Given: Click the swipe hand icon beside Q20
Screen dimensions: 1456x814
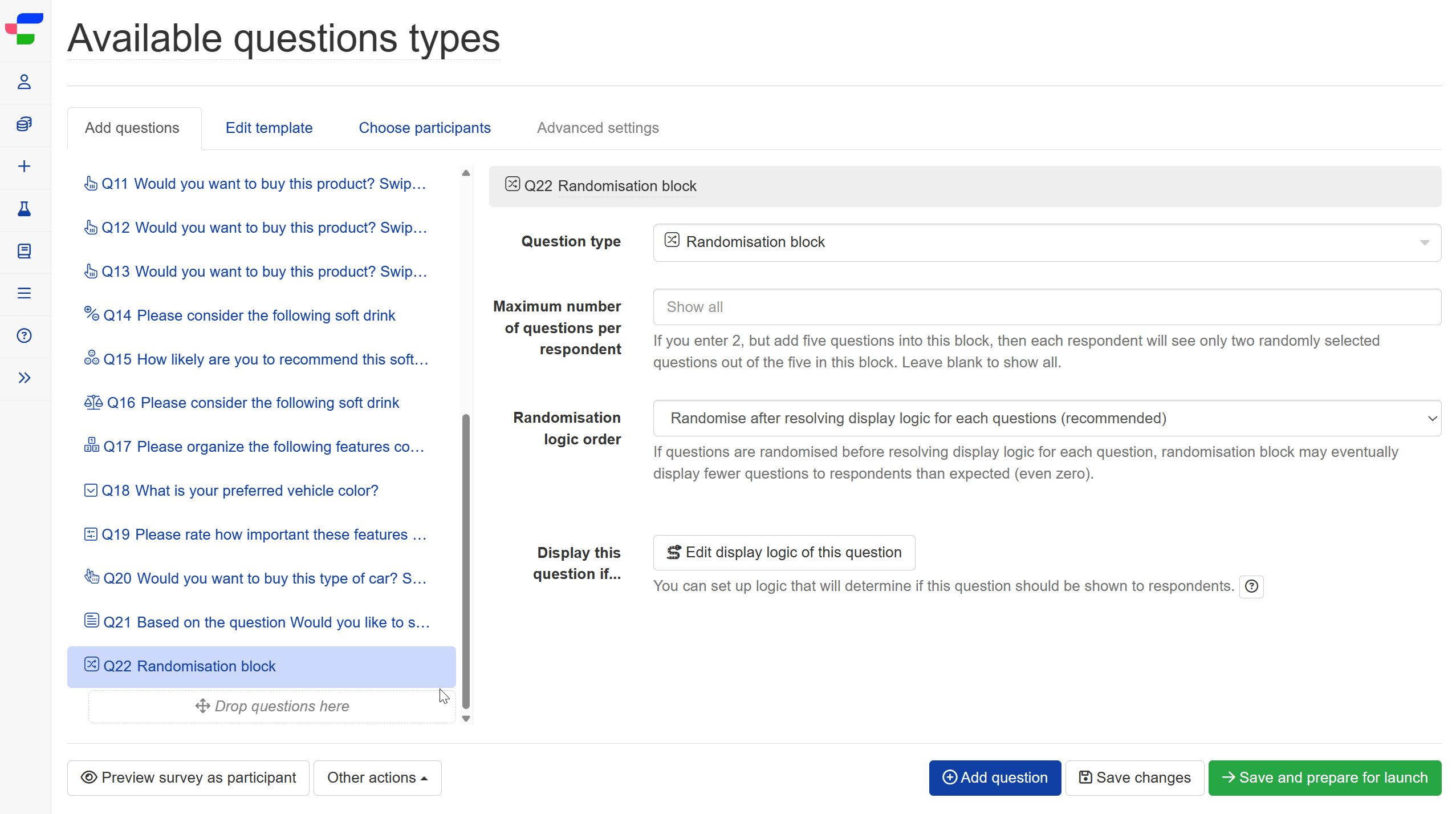Looking at the screenshot, I should coord(91,576).
